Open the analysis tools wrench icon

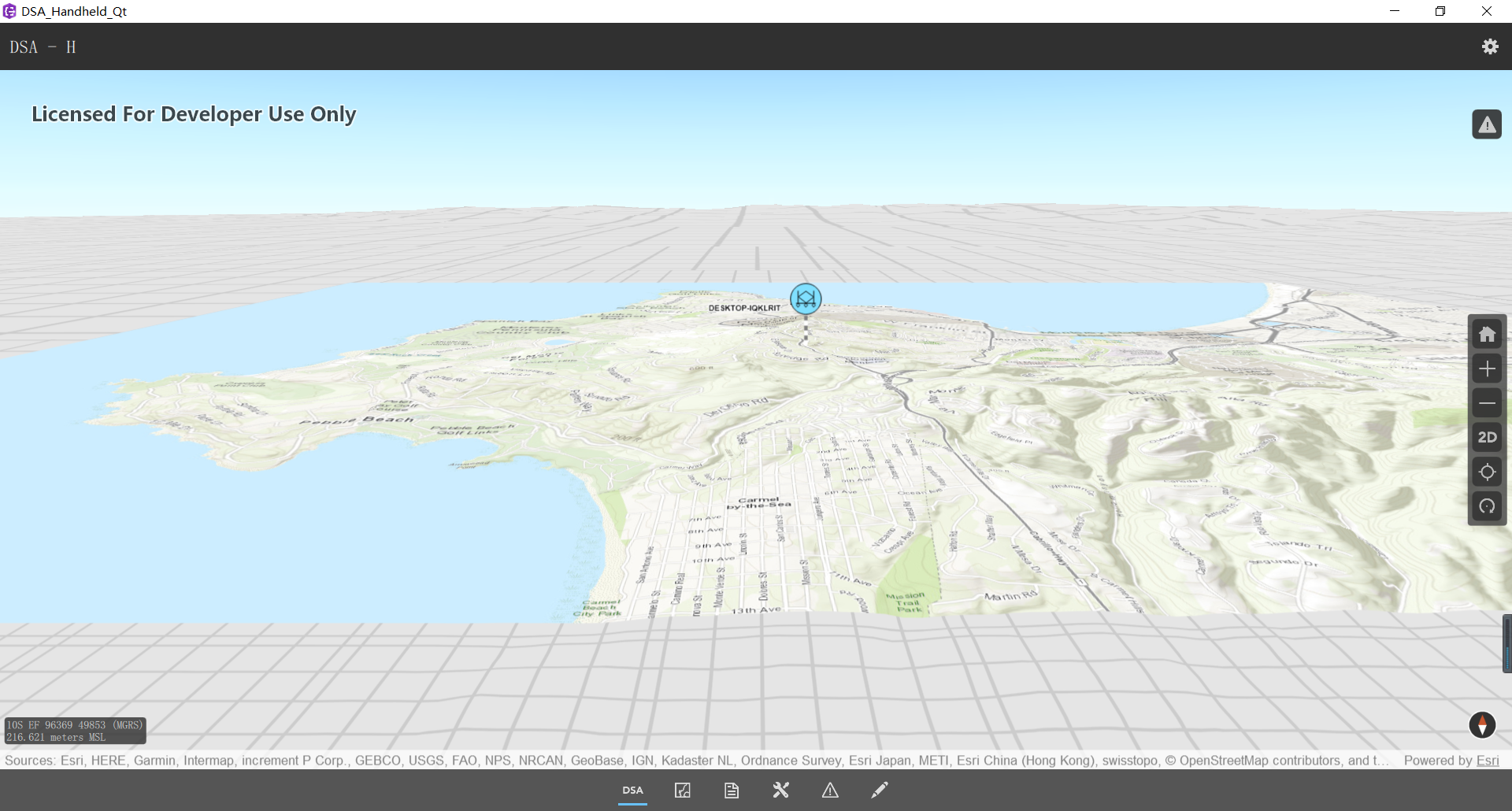pos(780,791)
